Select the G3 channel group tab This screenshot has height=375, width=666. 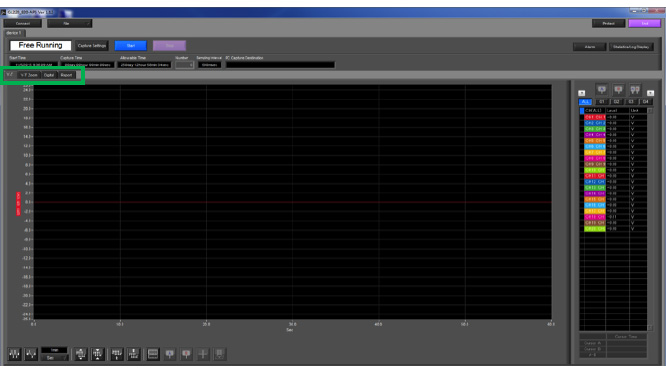pos(631,102)
